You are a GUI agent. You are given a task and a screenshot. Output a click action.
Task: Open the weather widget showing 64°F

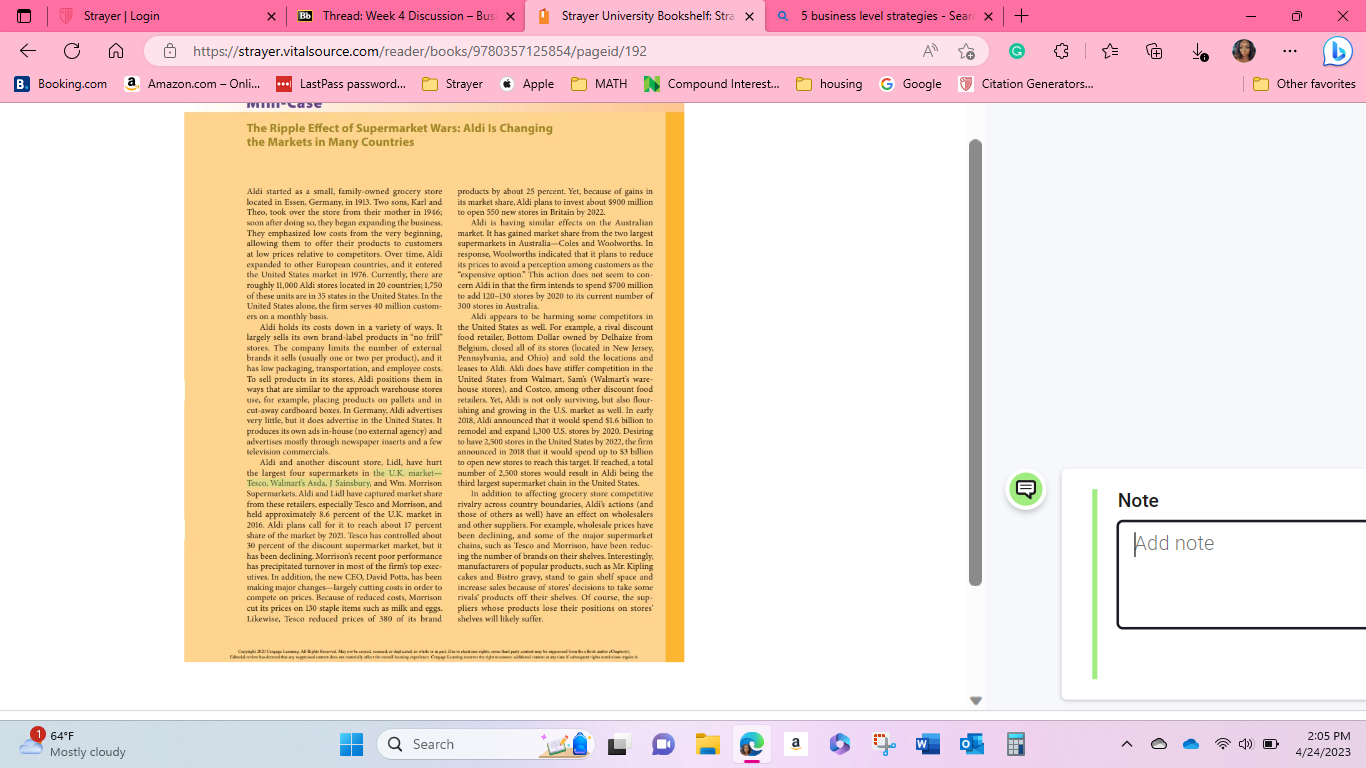point(73,744)
